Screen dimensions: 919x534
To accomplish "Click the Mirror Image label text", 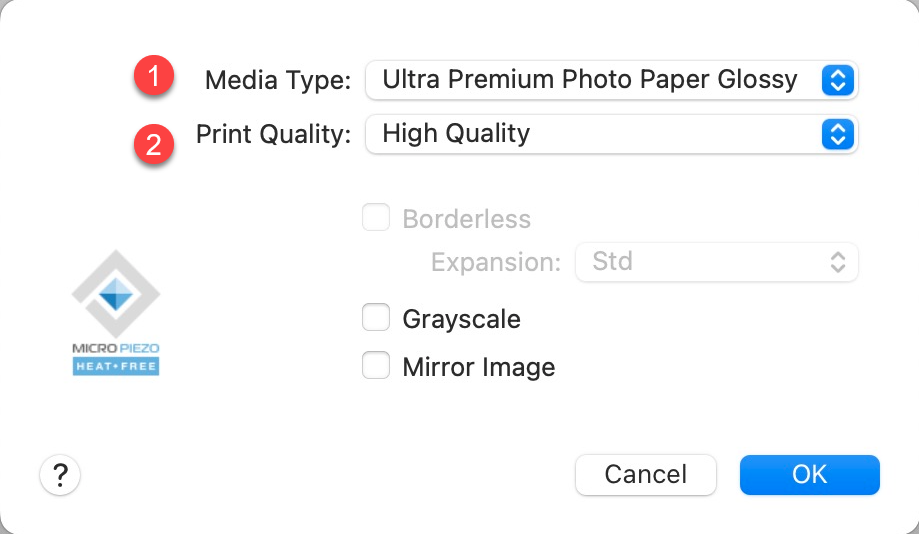I will click(x=478, y=367).
